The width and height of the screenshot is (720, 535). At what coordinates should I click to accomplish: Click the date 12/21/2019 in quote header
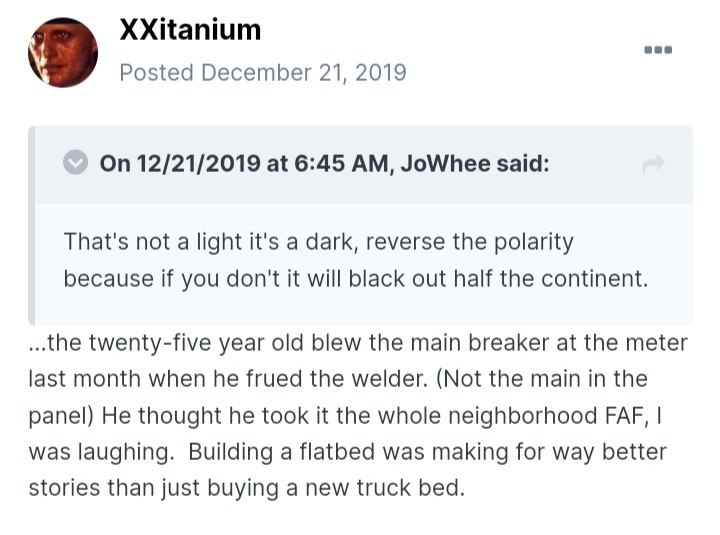(x=198, y=163)
